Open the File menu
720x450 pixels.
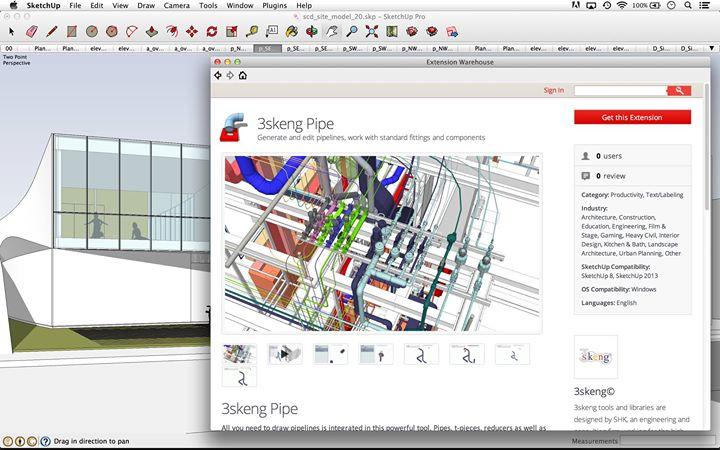tap(75, 6)
